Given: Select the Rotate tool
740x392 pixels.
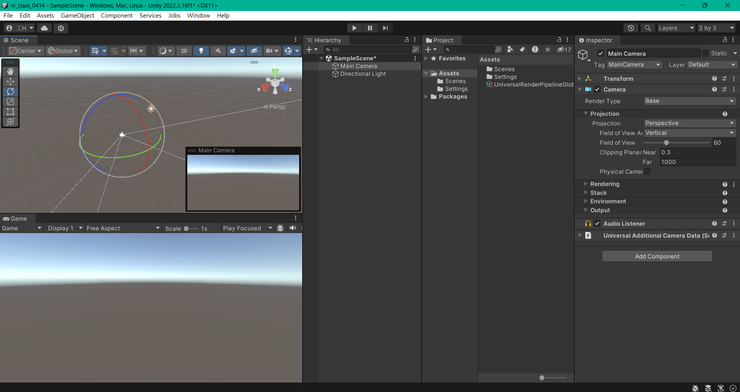Looking at the screenshot, I should pyautogui.click(x=10, y=91).
